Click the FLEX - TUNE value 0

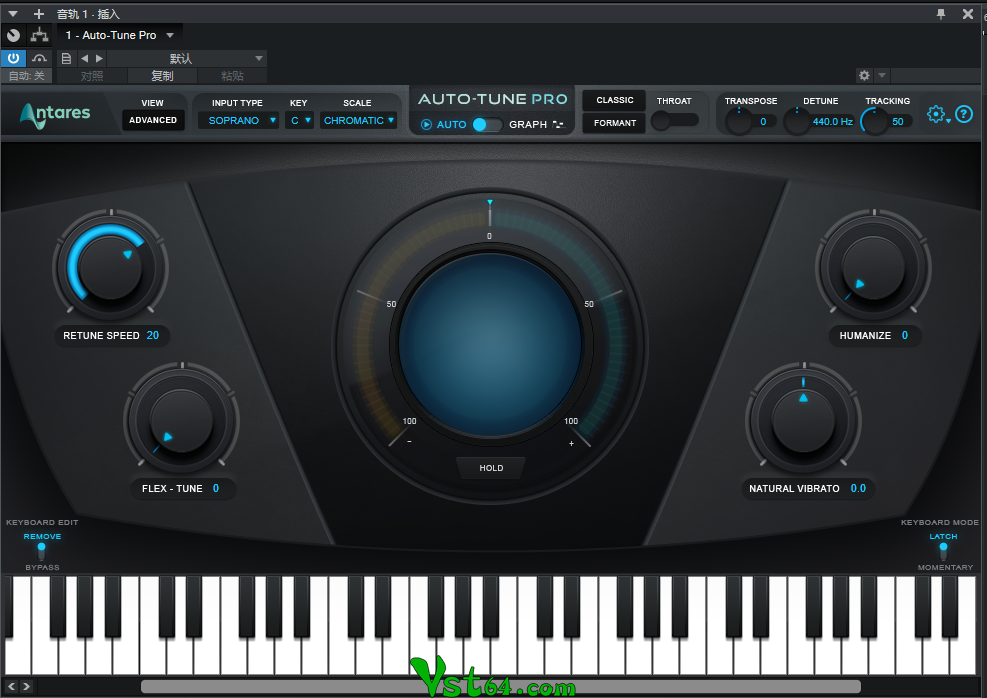tap(216, 488)
